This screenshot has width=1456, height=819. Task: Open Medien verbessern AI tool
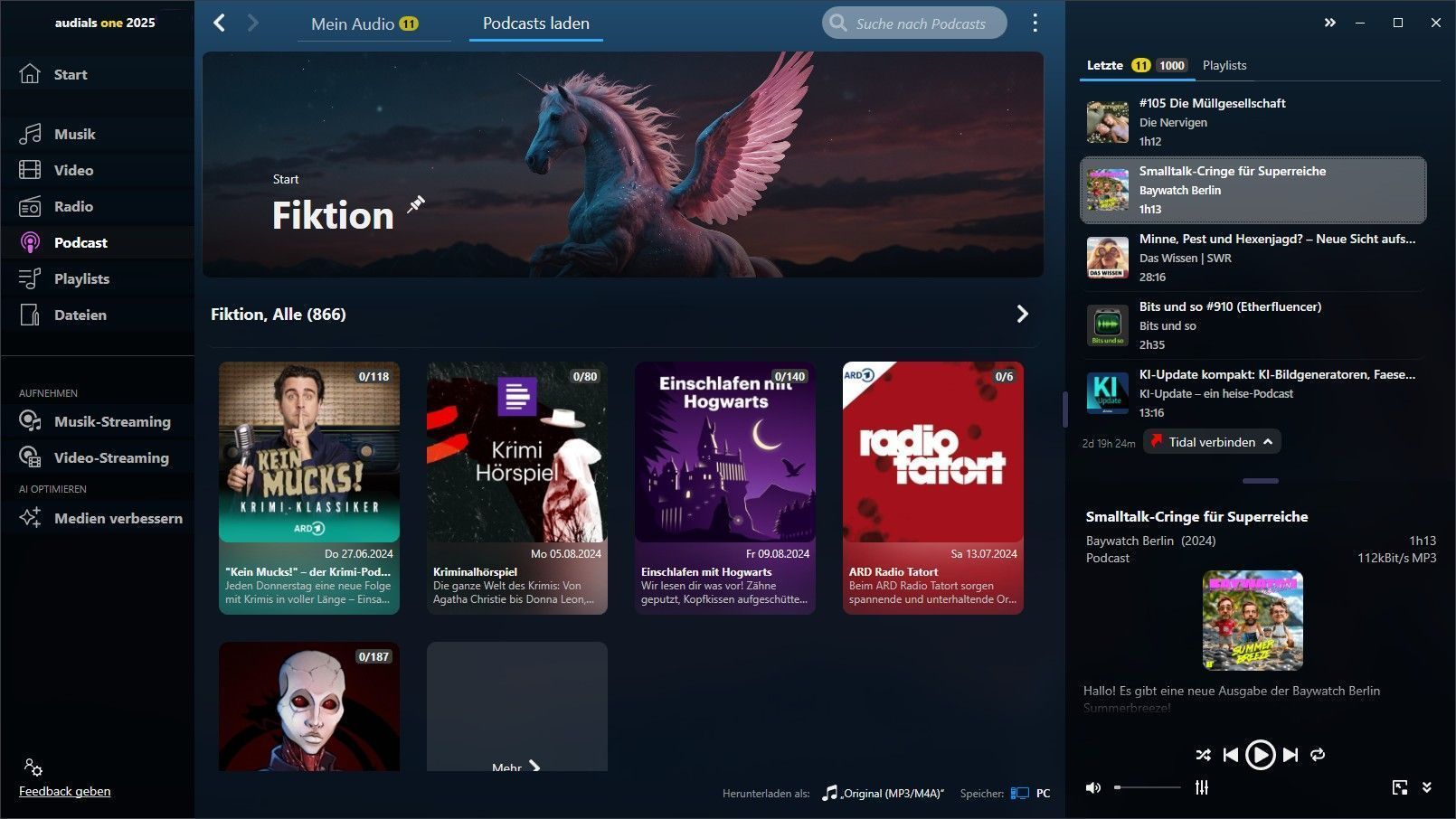(x=118, y=518)
